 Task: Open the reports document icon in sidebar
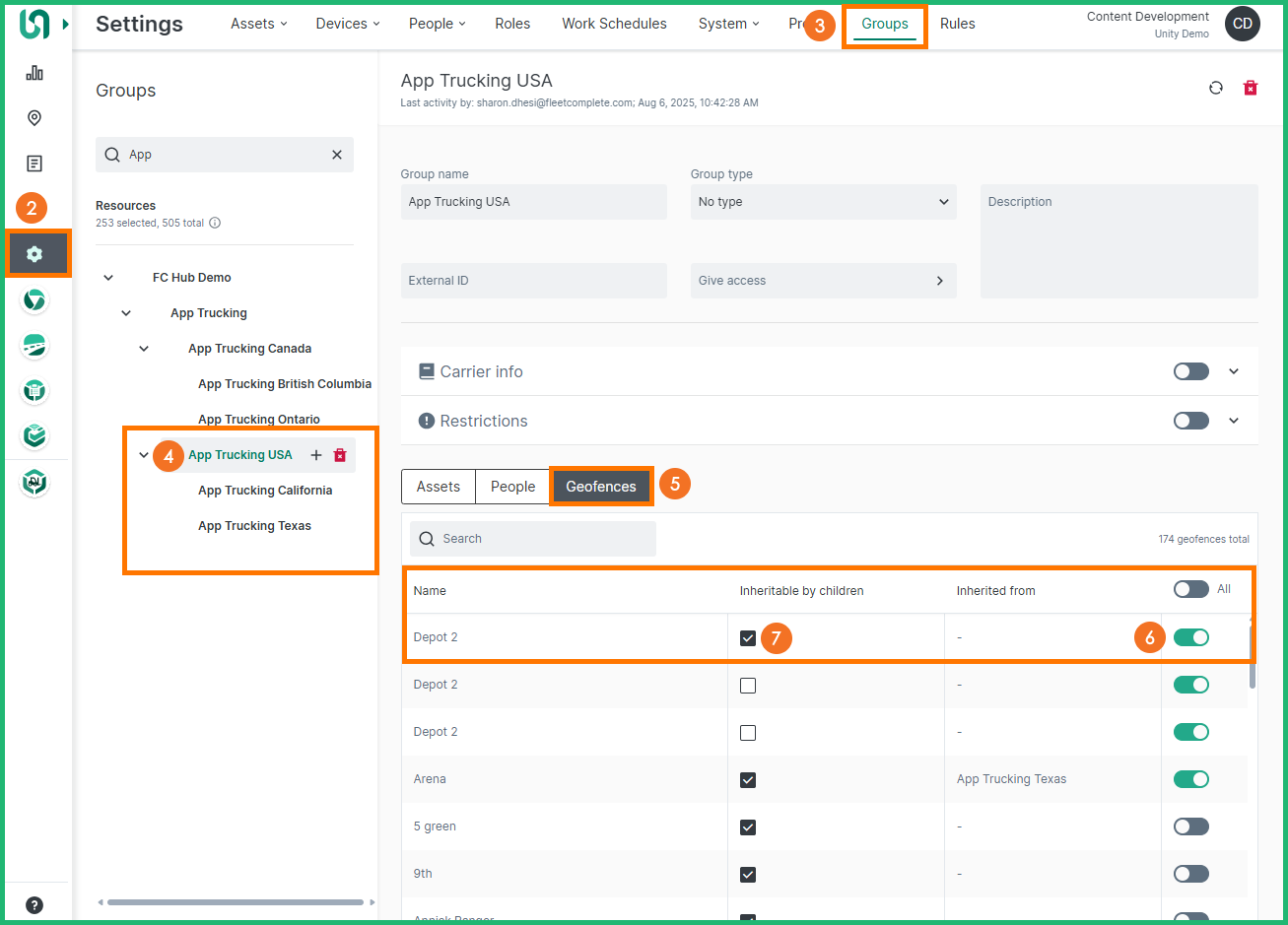[34, 164]
